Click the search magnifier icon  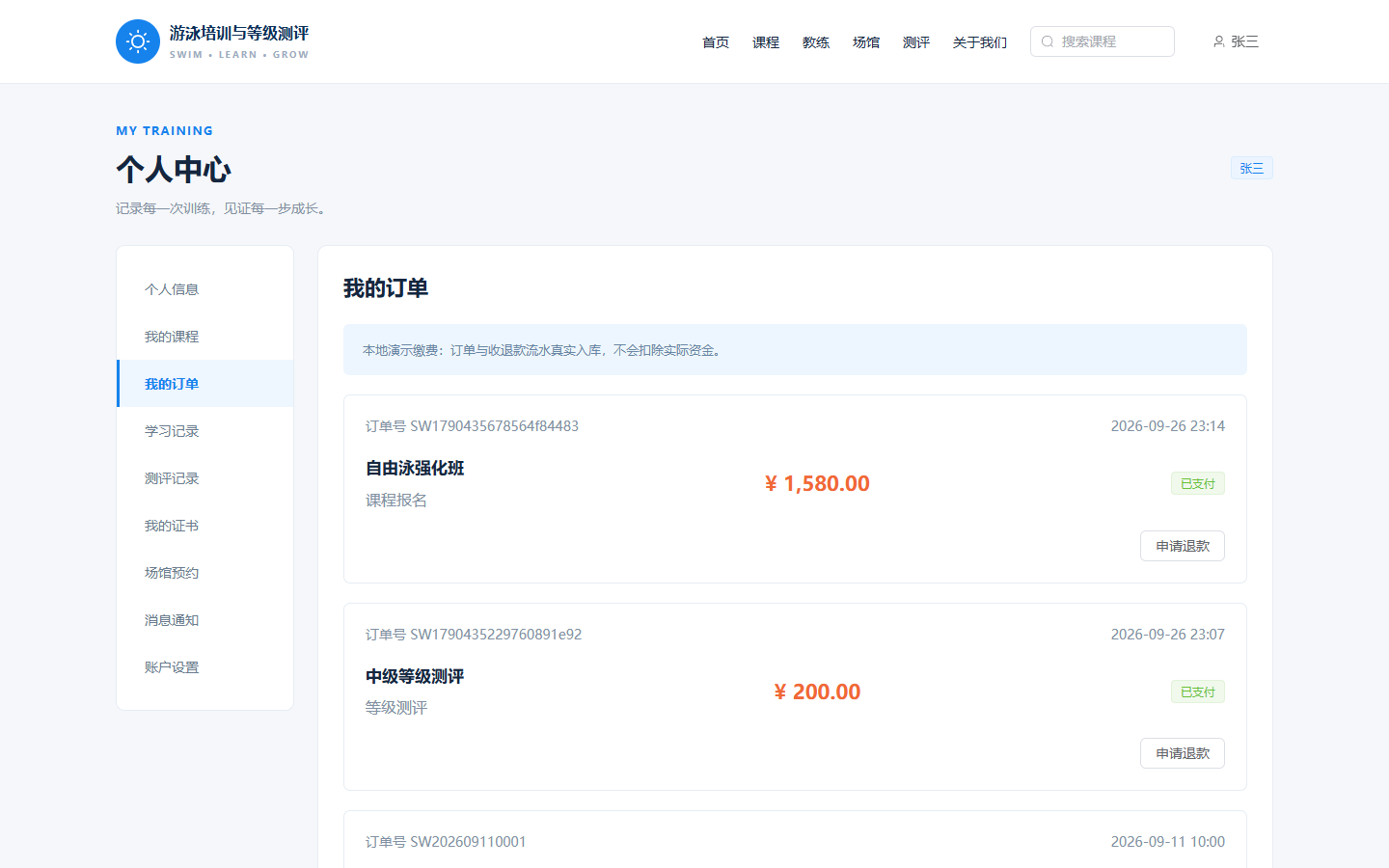point(1048,41)
